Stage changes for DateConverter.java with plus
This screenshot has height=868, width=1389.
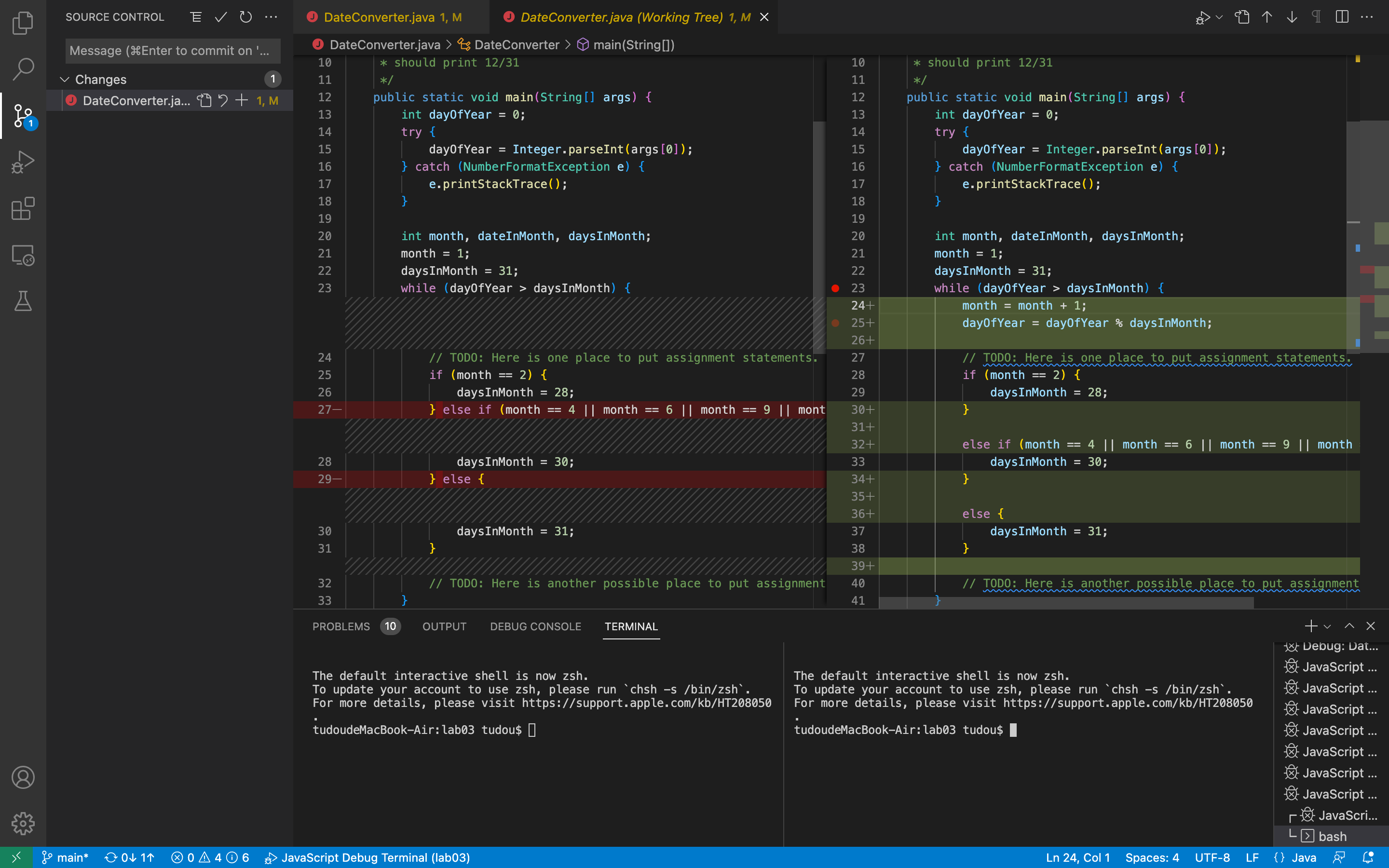point(242,100)
